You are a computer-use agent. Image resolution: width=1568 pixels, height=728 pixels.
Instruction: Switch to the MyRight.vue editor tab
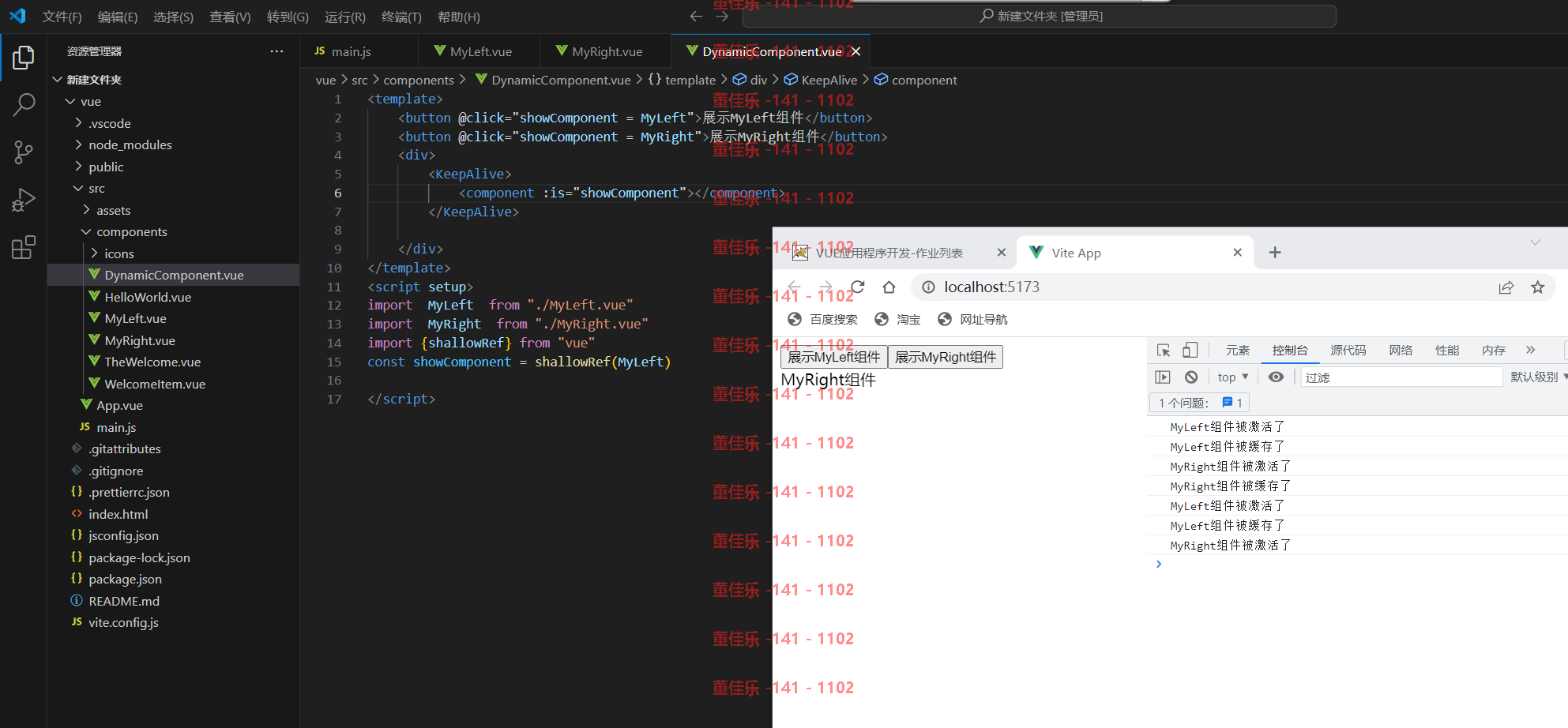pyautogui.click(x=606, y=51)
